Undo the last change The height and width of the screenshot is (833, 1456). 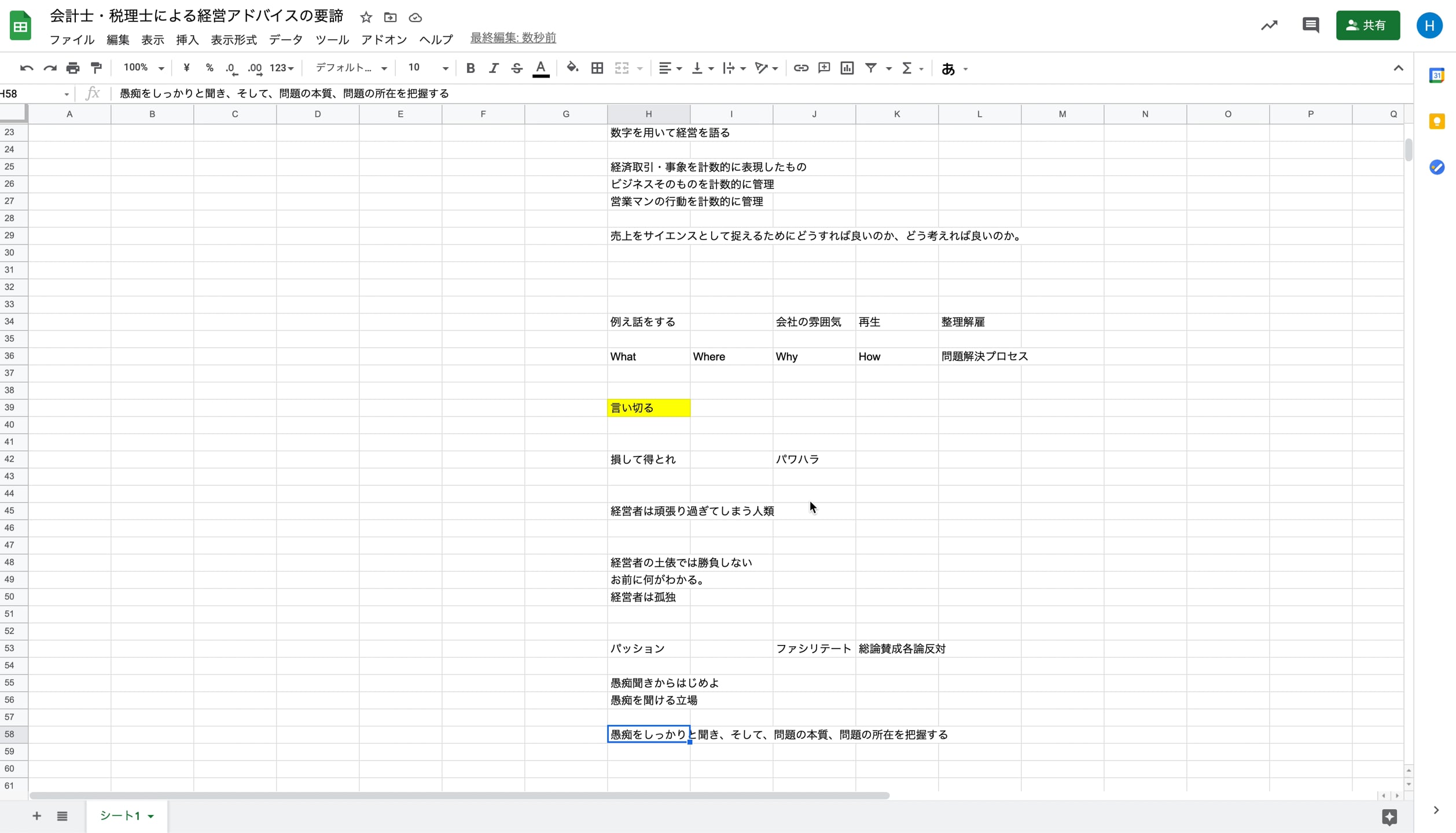[x=26, y=68]
